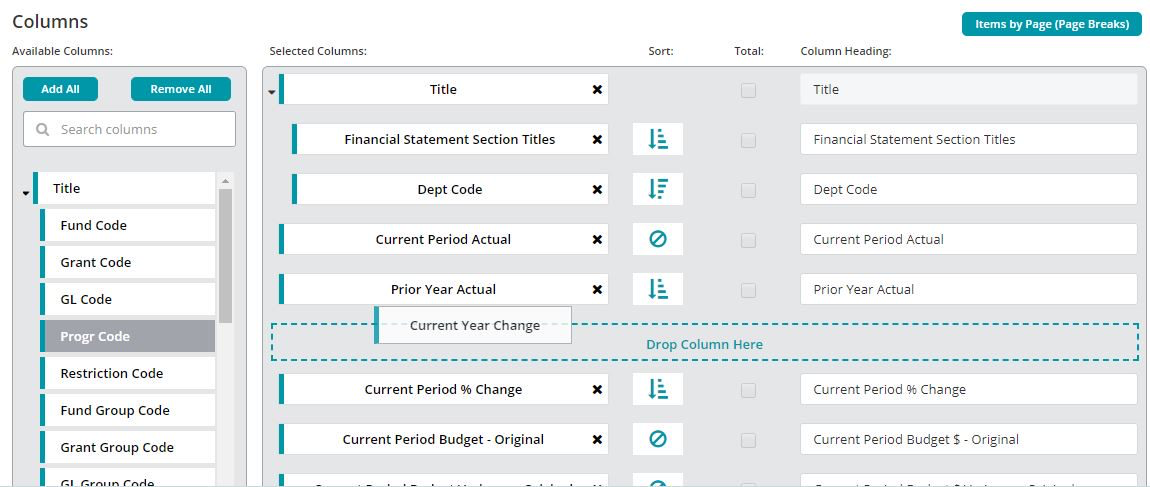The height and width of the screenshot is (487, 1150).
Task: Click the Drop Column Here zone
Action: (x=705, y=343)
